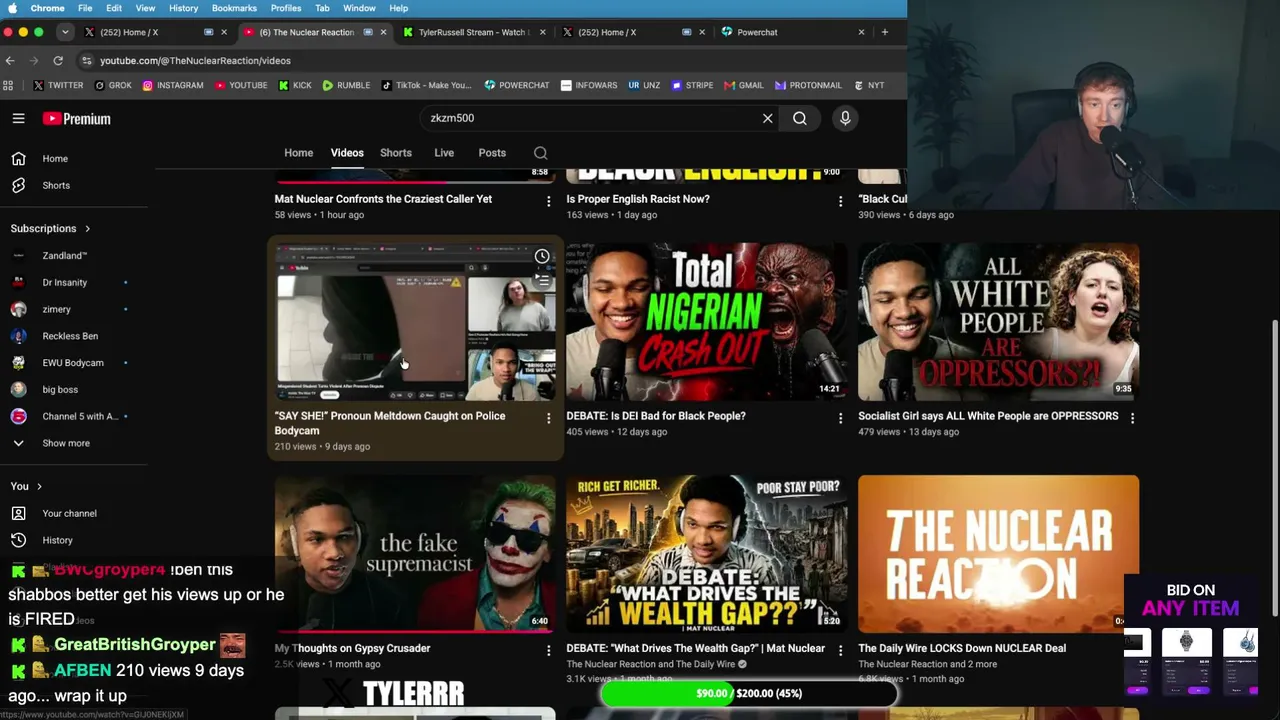Image resolution: width=1280 pixels, height=720 pixels.
Task: Switch to the Powerchat browser tab
Action: point(792,32)
